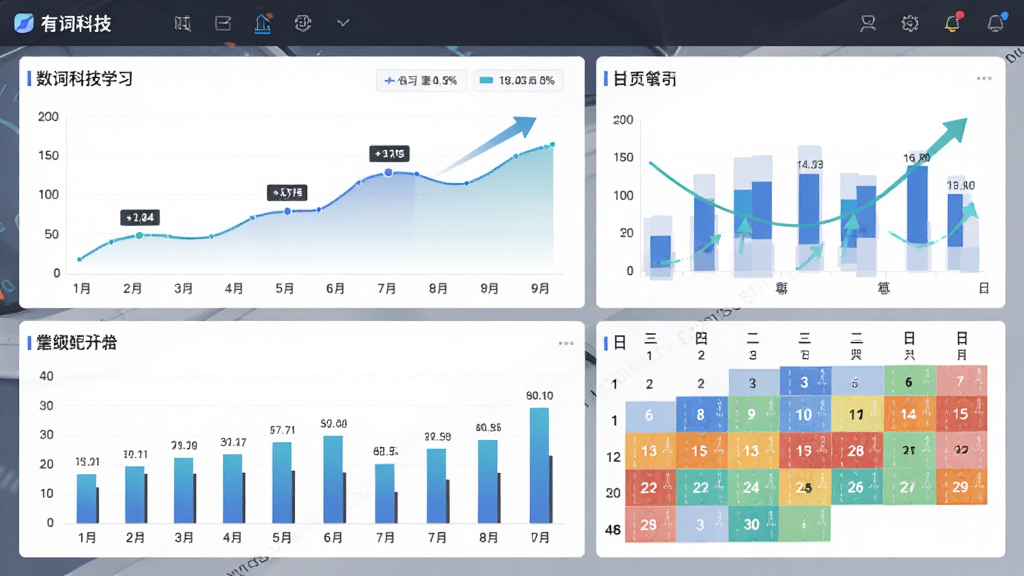Screen dimensions: 1024x576
Task: Select the red calendar cell 7
Action: click(x=961, y=381)
